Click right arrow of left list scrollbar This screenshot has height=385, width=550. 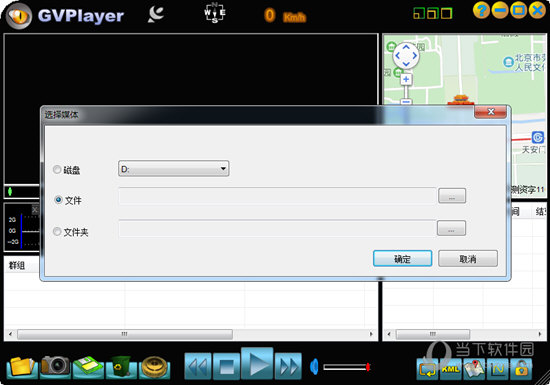tap(371, 334)
